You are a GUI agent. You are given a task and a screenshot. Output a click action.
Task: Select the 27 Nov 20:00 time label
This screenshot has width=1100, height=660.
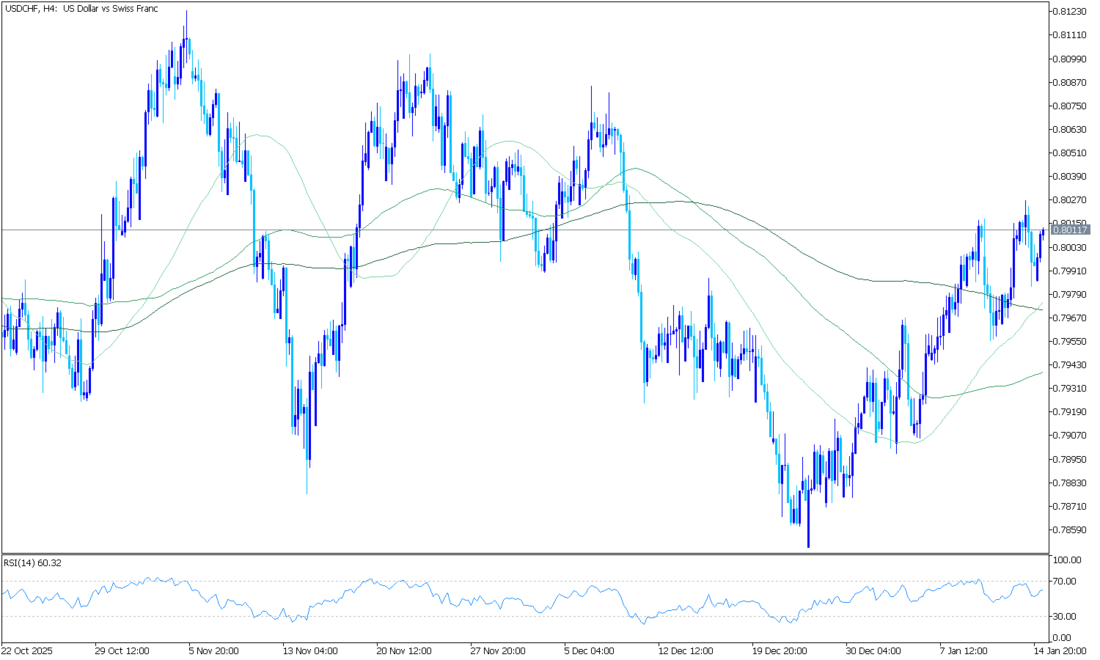[x=495, y=649]
